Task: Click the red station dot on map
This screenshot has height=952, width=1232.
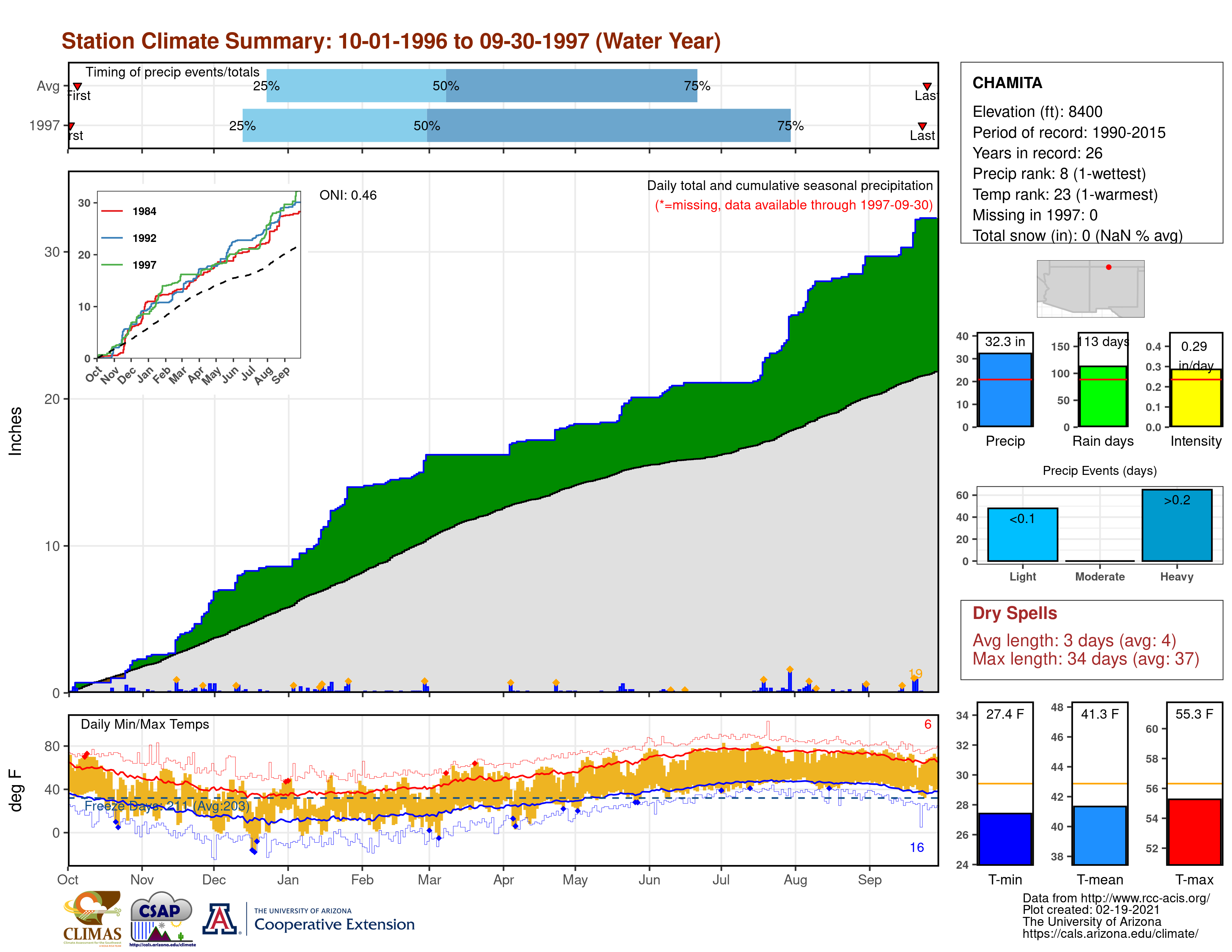Action: (x=1108, y=267)
